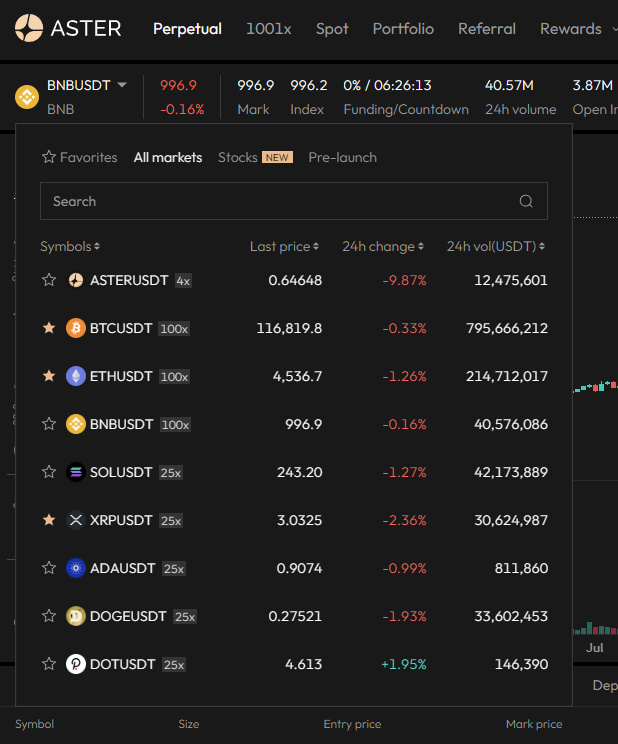The image size is (618, 744).
Task: Click the Funding/Countdown label
Action: tap(406, 110)
